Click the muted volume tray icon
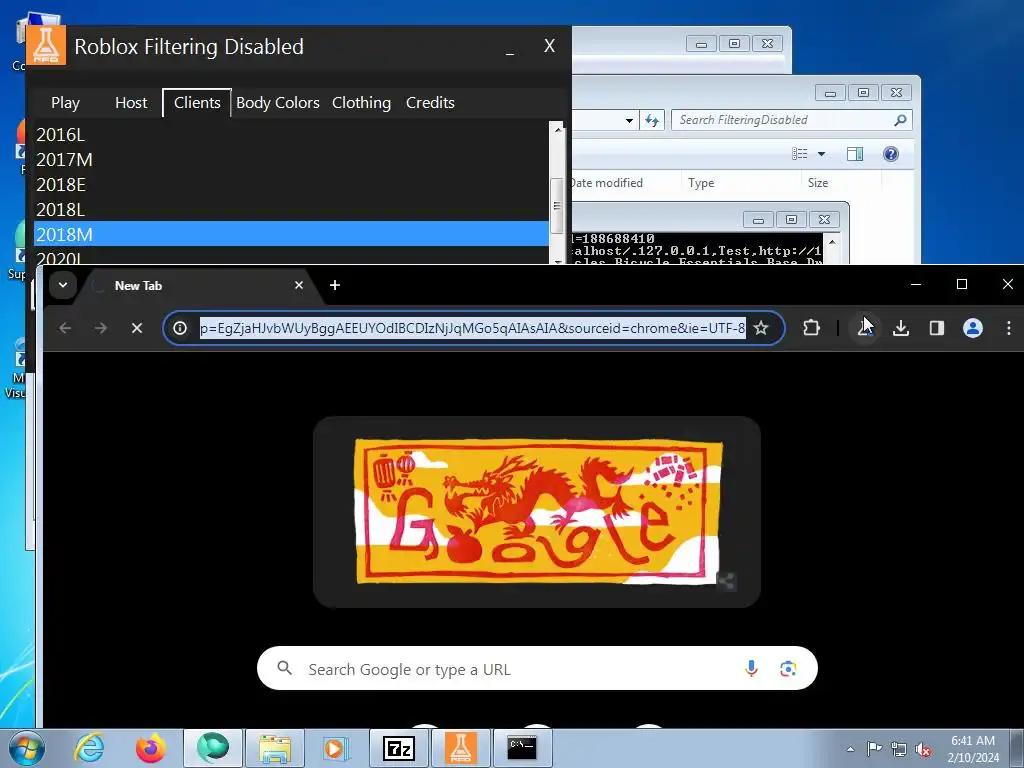This screenshot has width=1024, height=768. [923, 749]
